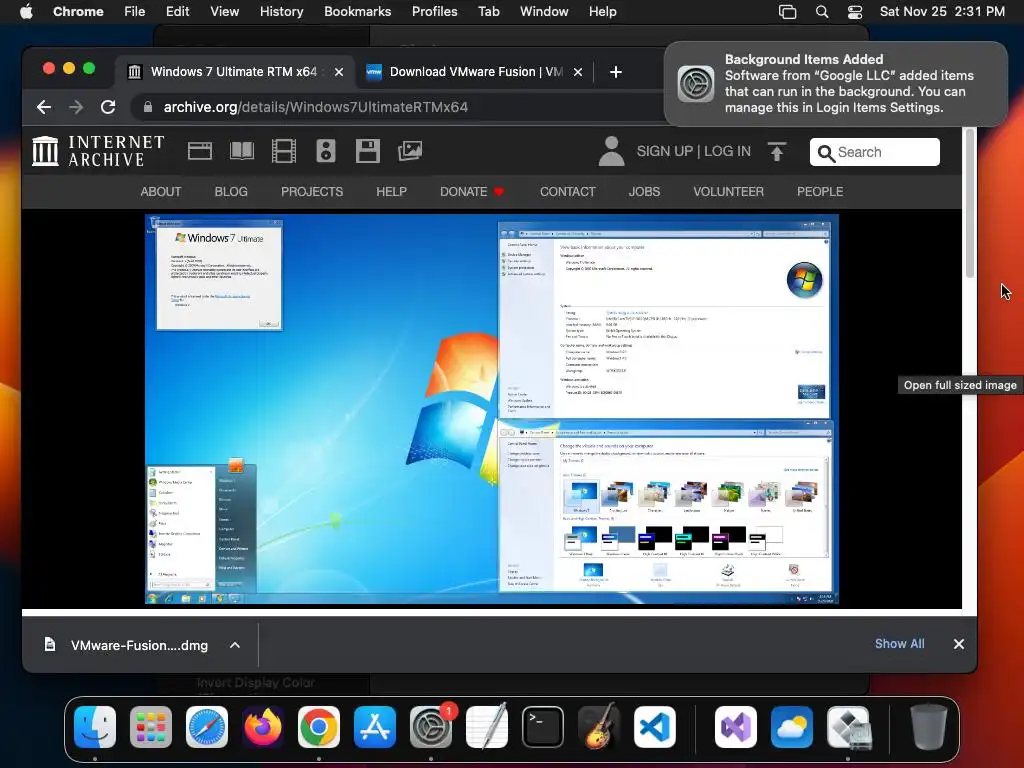1024x768 pixels.
Task: Click the padlock site info icon
Action: point(148,107)
